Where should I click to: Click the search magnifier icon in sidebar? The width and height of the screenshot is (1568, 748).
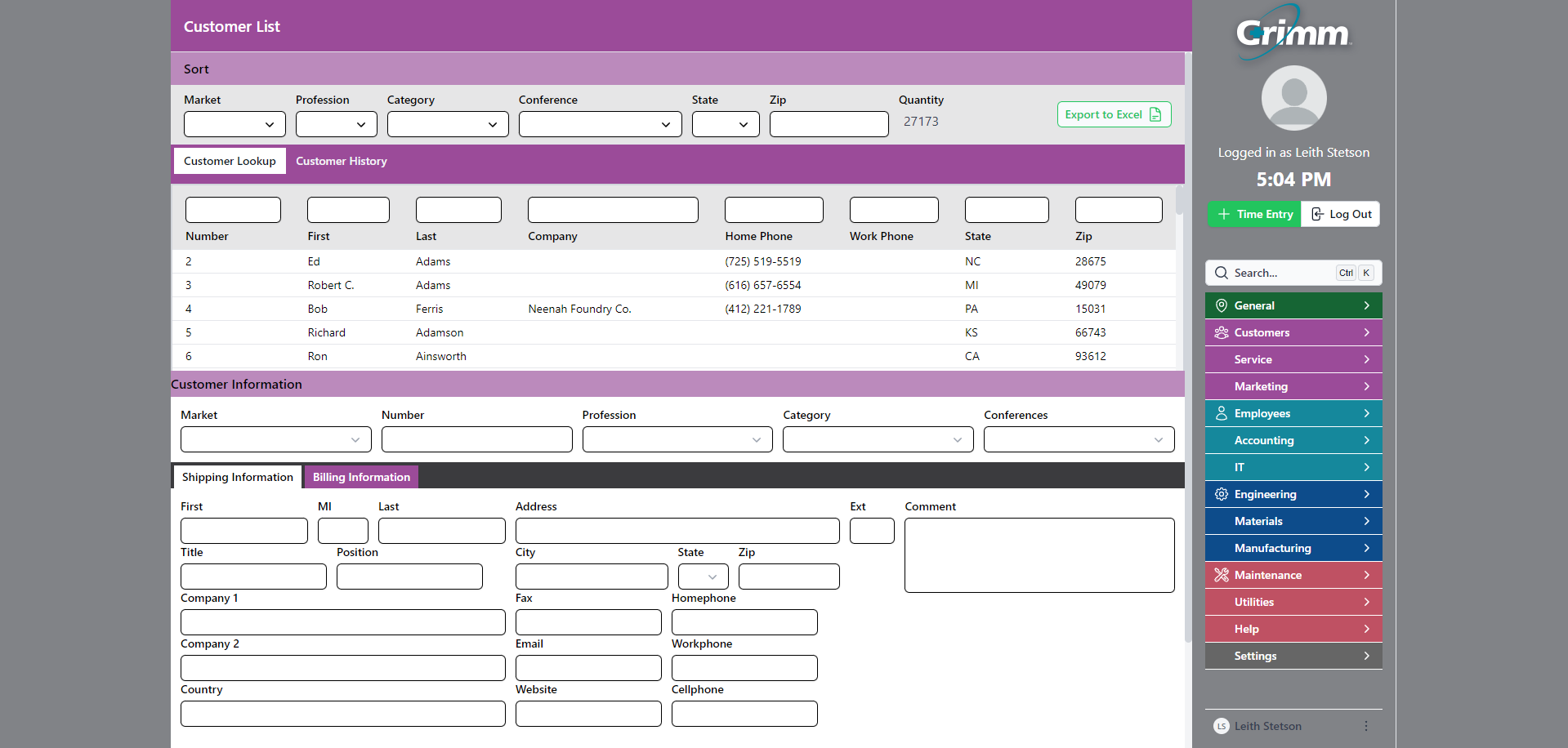click(x=1222, y=273)
